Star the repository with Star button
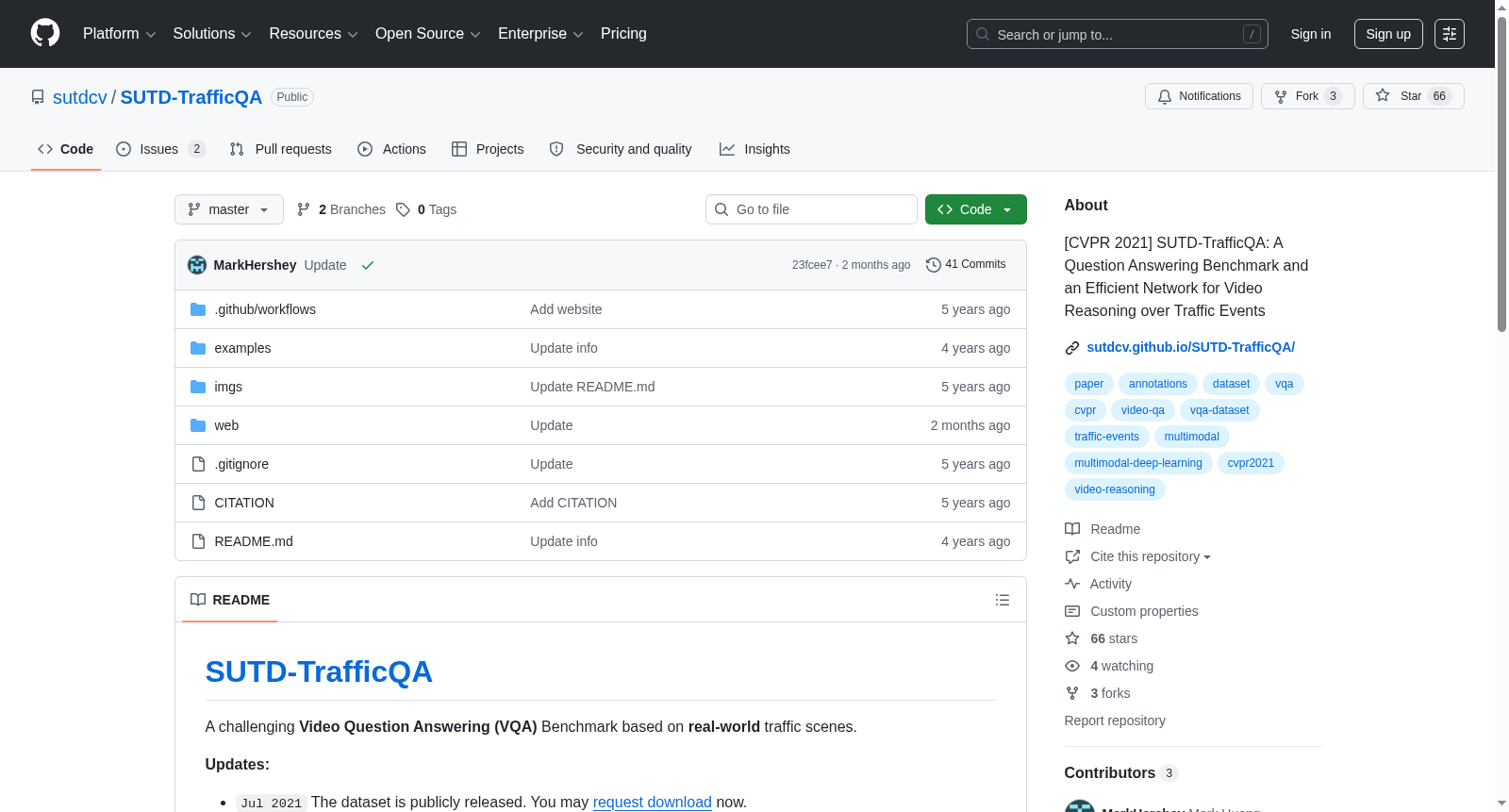Image resolution: width=1509 pixels, height=812 pixels. pos(1413,96)
